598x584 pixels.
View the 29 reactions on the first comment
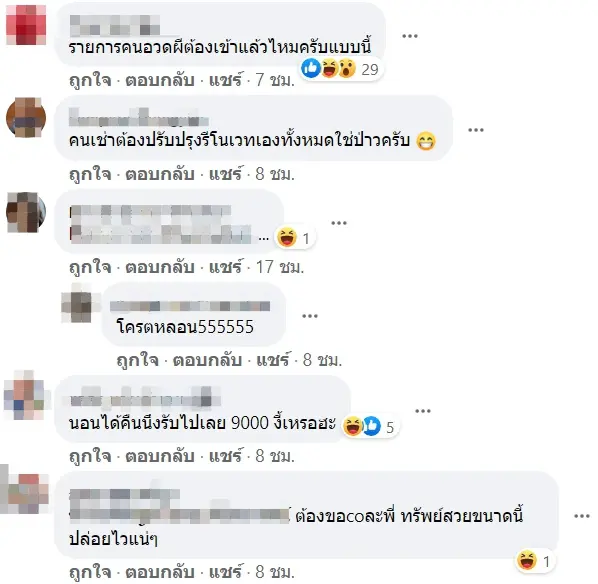341,69
